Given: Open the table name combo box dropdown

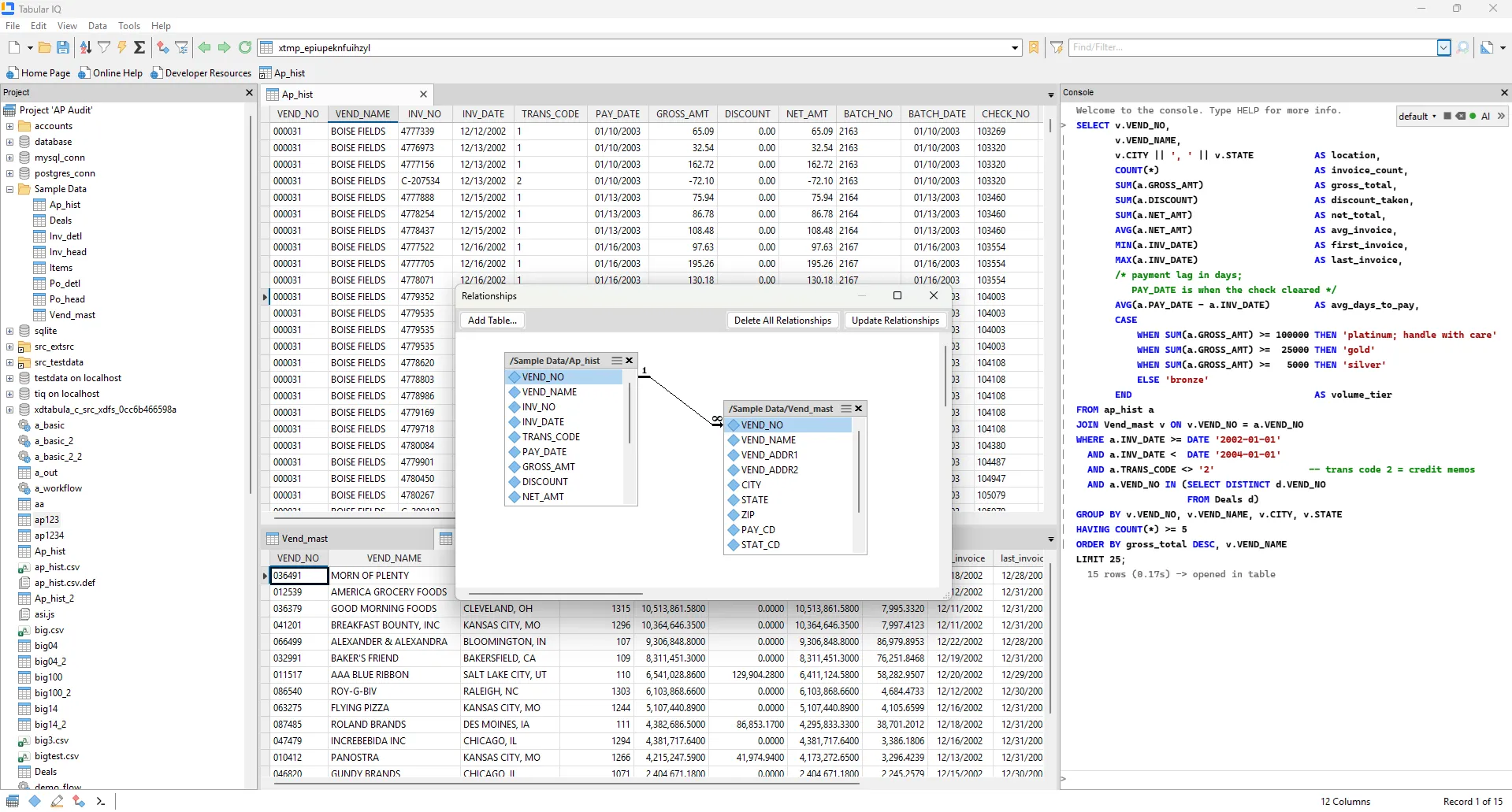Looking at the screenshot, I should coord(1015,48).
